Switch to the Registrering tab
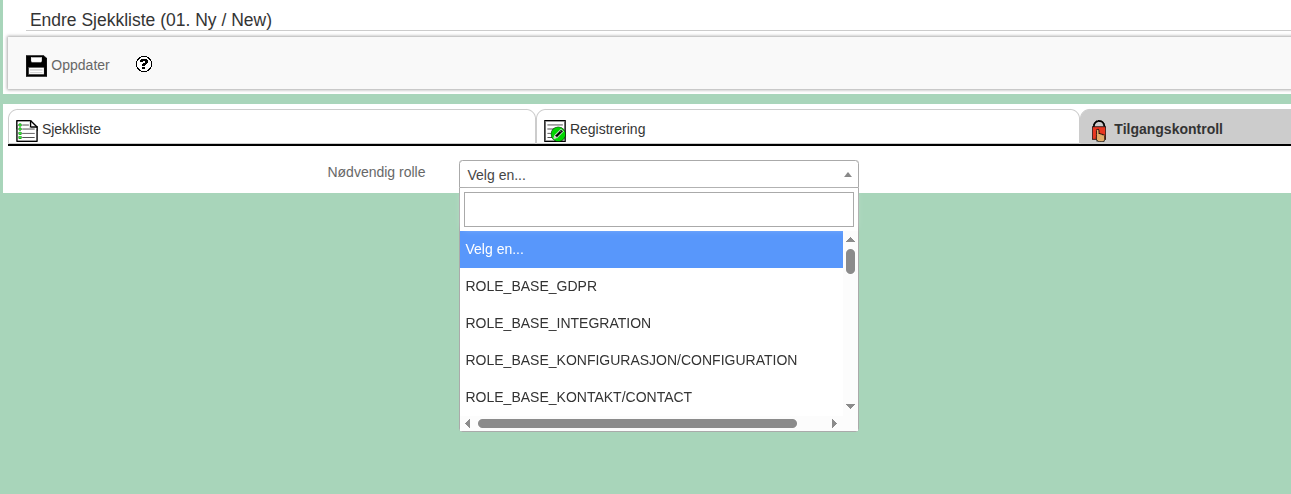 (607, 129)
